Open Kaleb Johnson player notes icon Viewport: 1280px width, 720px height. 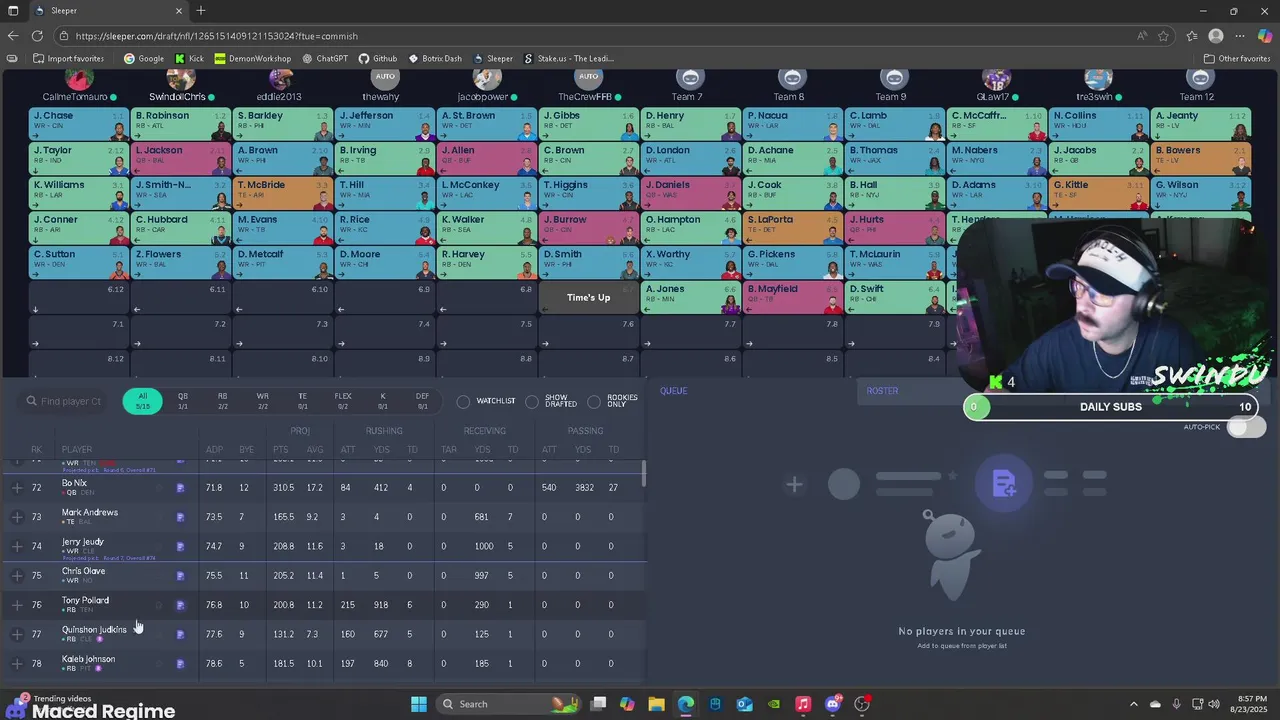pyautogui.click(x=181, y=664)
